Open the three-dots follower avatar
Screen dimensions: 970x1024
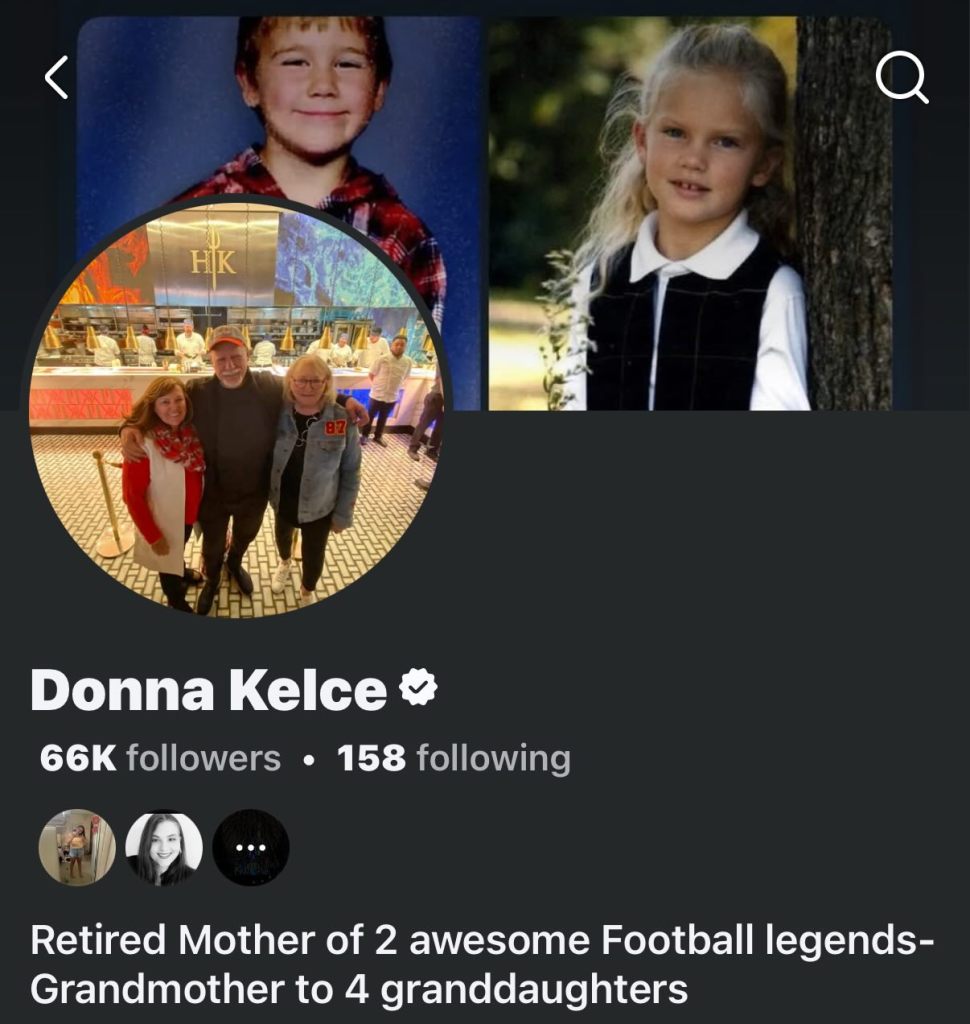251,848
